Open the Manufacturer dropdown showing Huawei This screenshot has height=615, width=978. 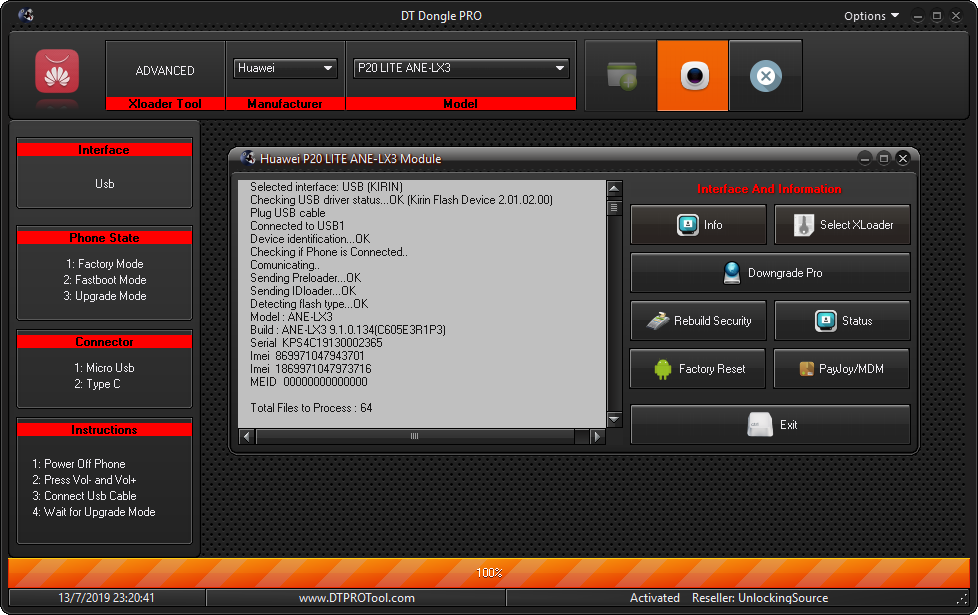click(x=285, y=68)
